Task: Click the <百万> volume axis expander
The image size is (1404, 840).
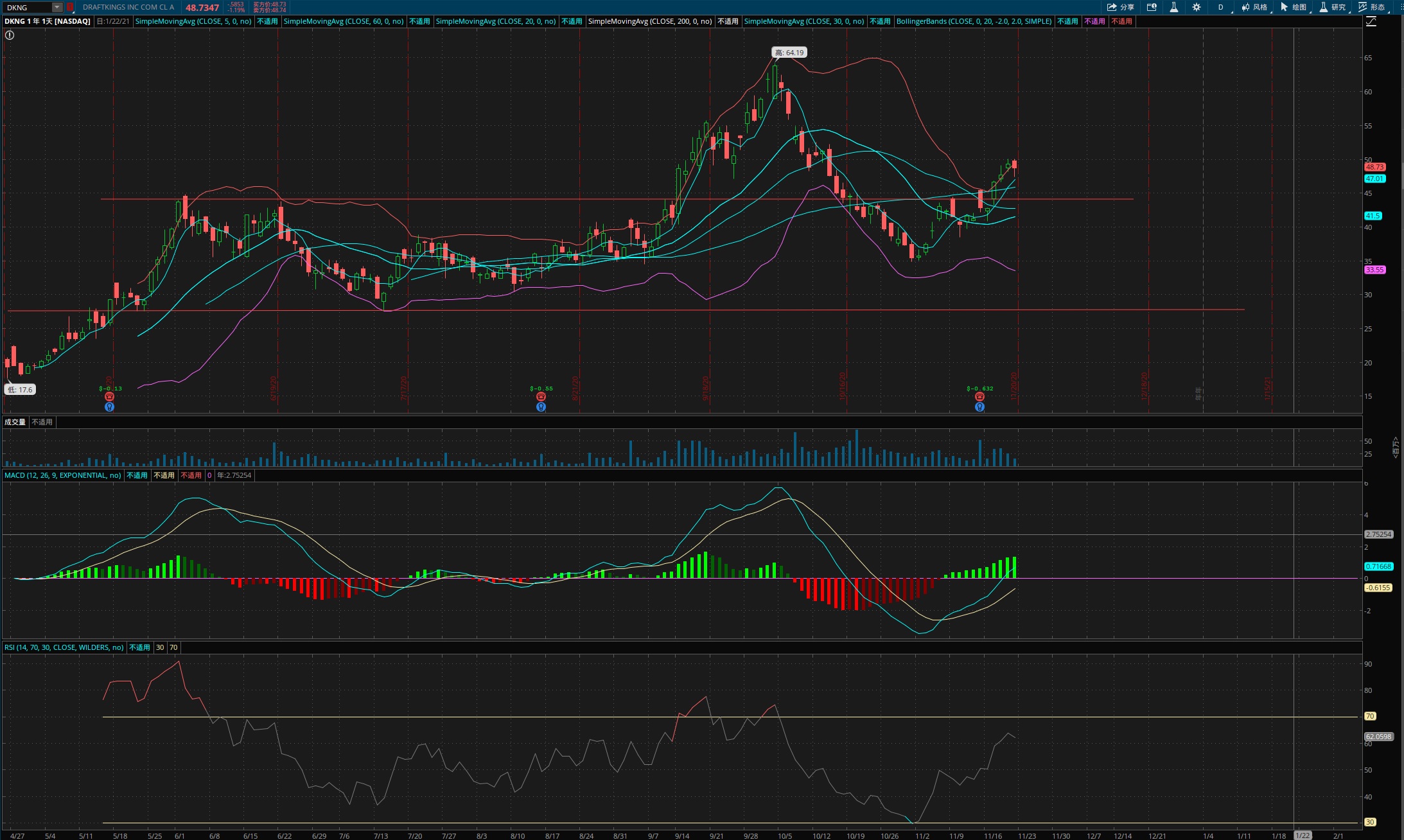Action: (x=1396, y=447)
